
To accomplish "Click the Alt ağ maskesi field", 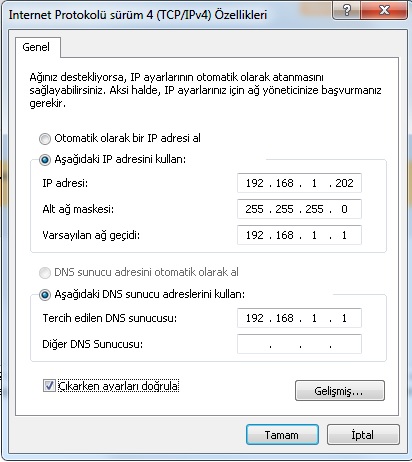I will (299, 209).
